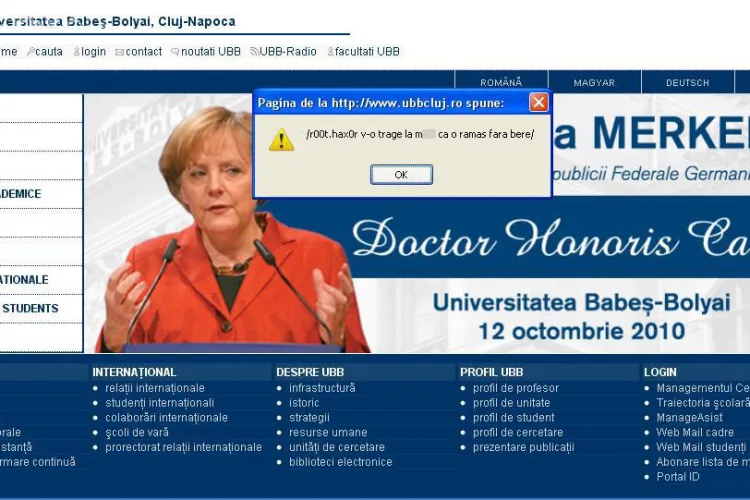Open prezentare publicații link
This screenshot has height=500, width=750.
[524, 447]
